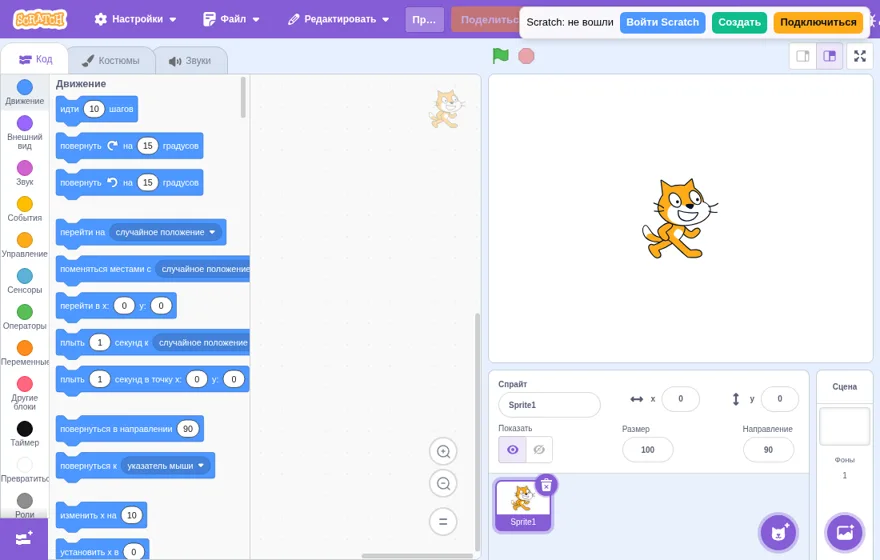
Task: Open the choose-a-sprite cat button
Action: [x=779, y=533]
